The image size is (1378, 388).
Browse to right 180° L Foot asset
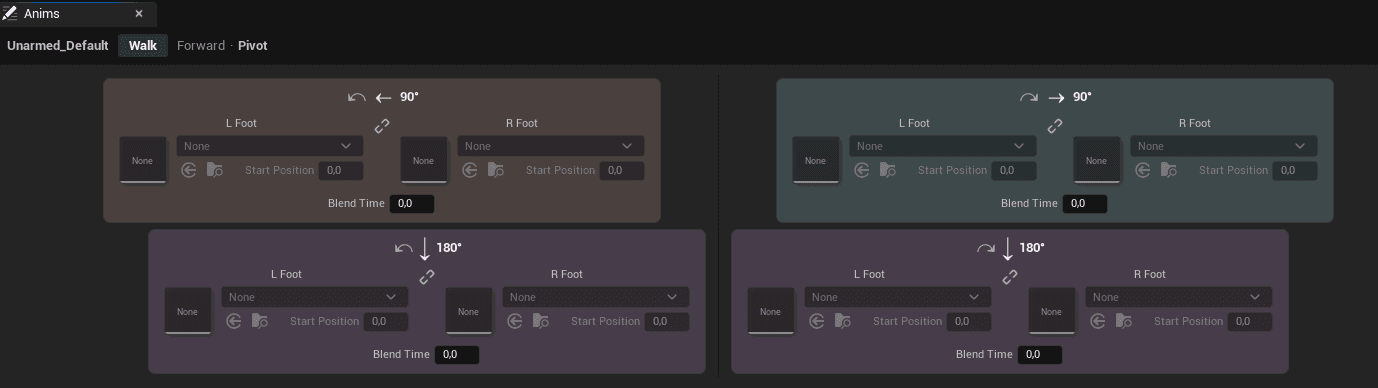(843, 321)
